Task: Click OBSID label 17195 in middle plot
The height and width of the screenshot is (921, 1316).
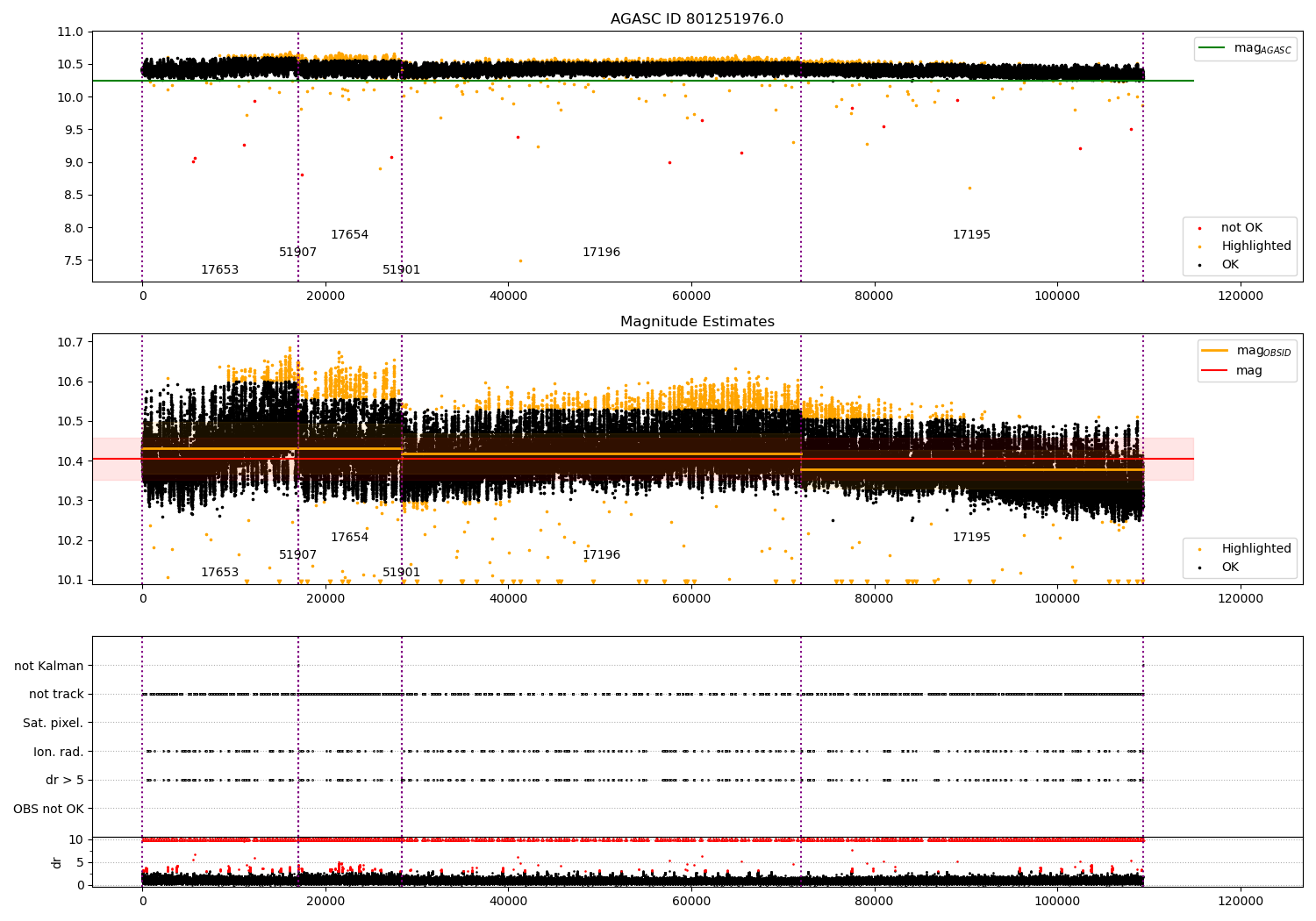Action: point(971,538)
